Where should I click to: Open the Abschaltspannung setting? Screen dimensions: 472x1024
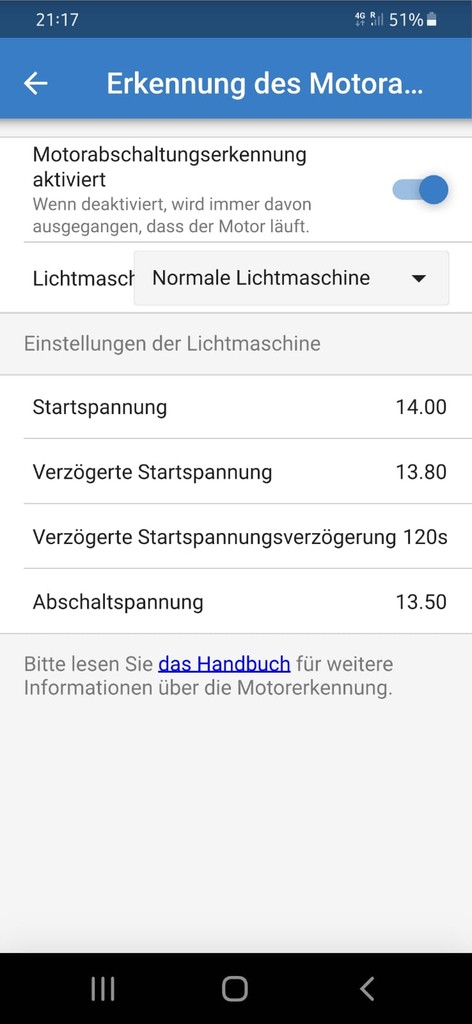click(236, 601)
